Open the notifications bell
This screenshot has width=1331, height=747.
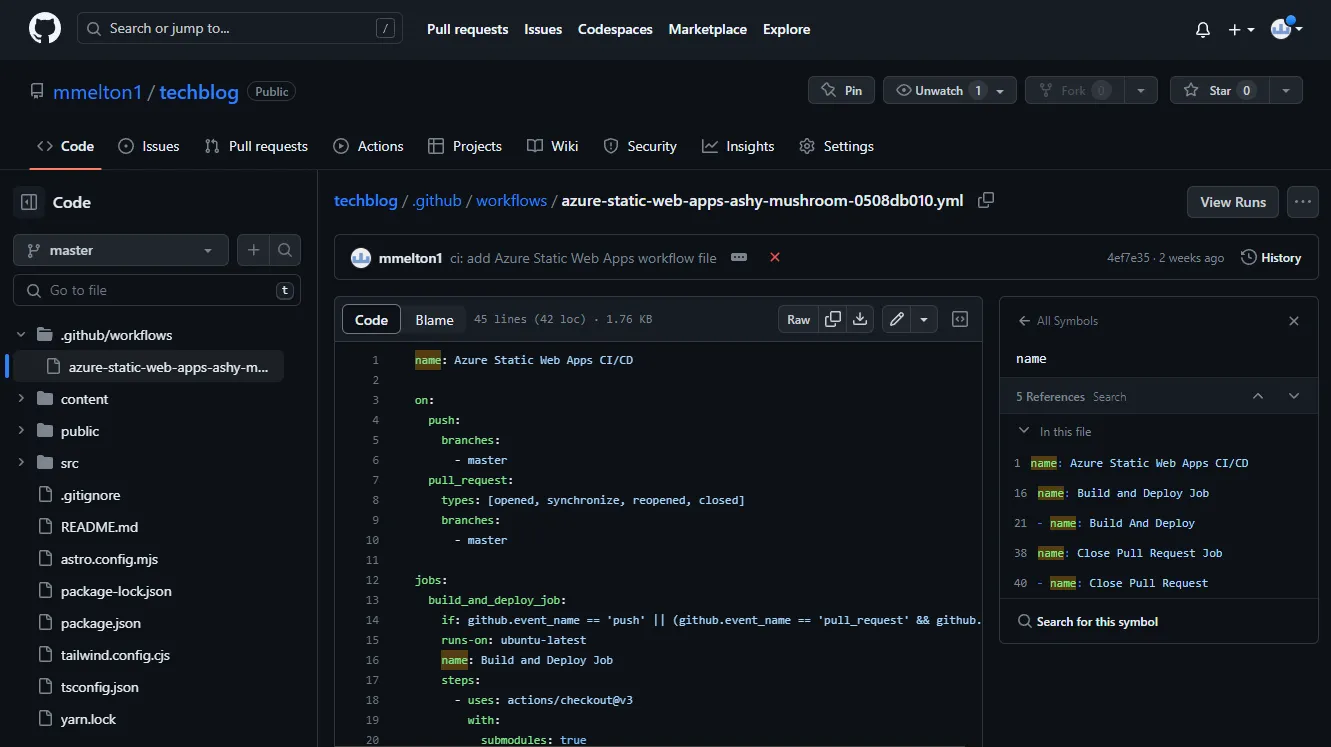click(x=1203, y=30)
